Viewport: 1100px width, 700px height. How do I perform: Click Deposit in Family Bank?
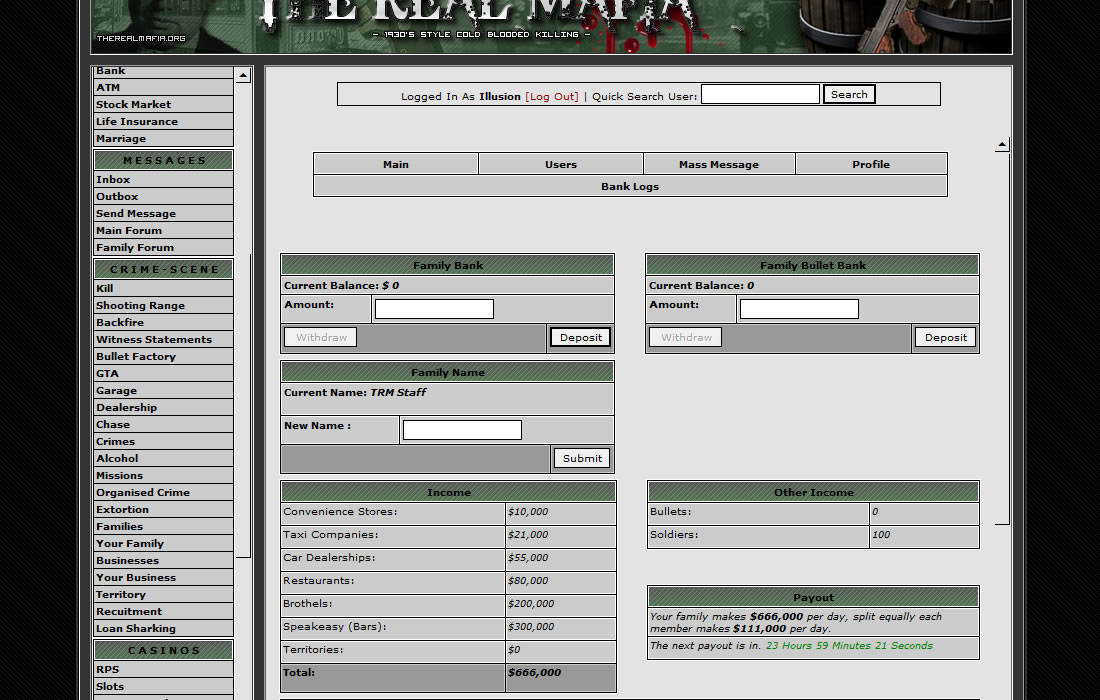[580, 338]
